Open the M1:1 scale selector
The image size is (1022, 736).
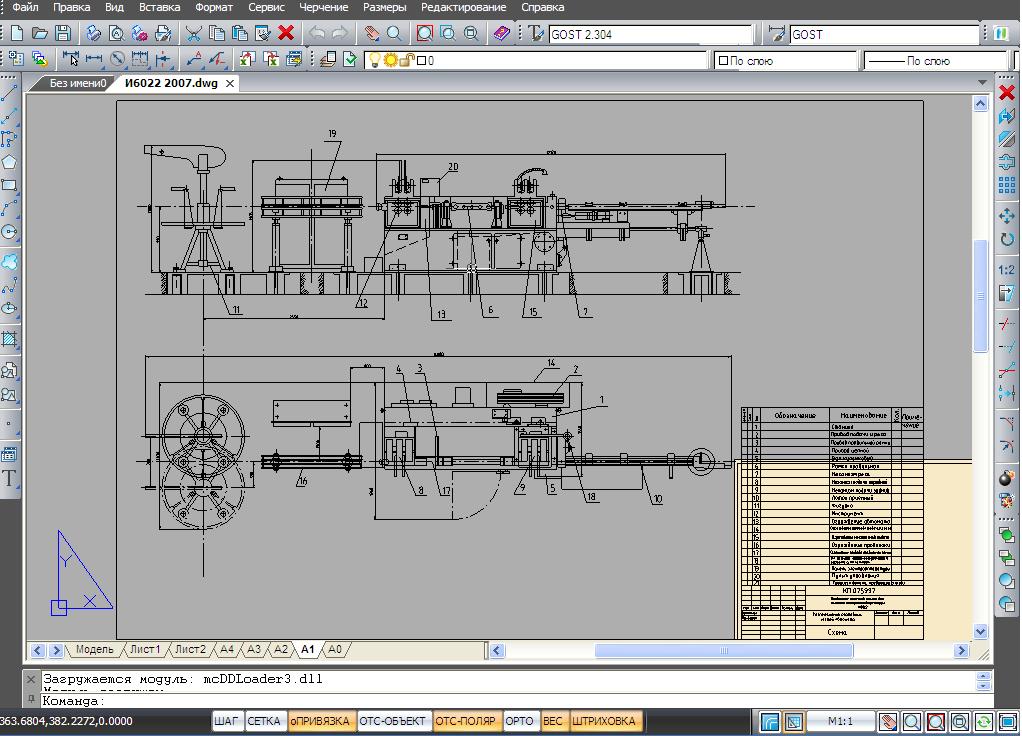pyautogui.click(x=840, y=721)
